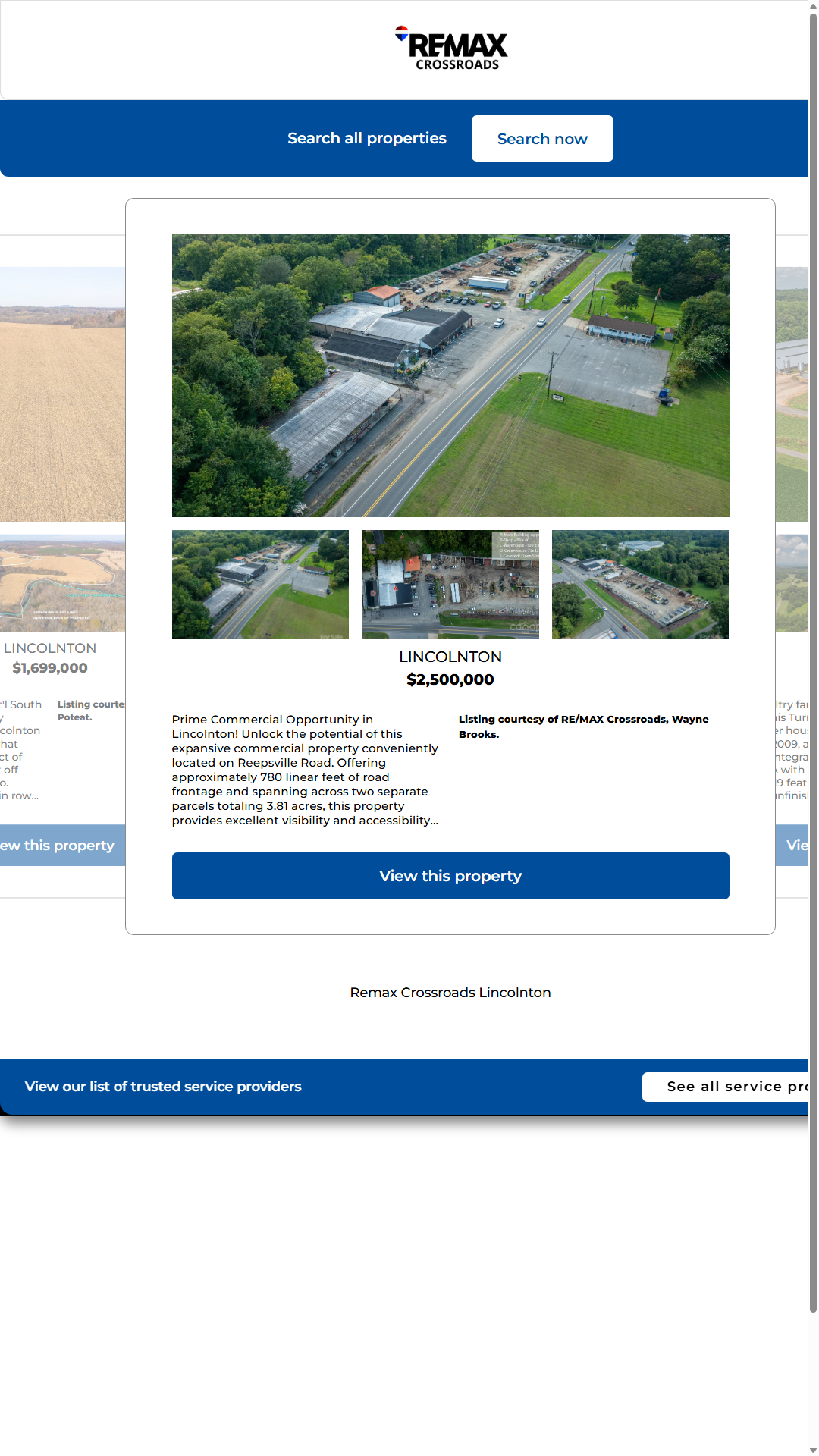Select the middle overhead lot thumbnail

450,584
